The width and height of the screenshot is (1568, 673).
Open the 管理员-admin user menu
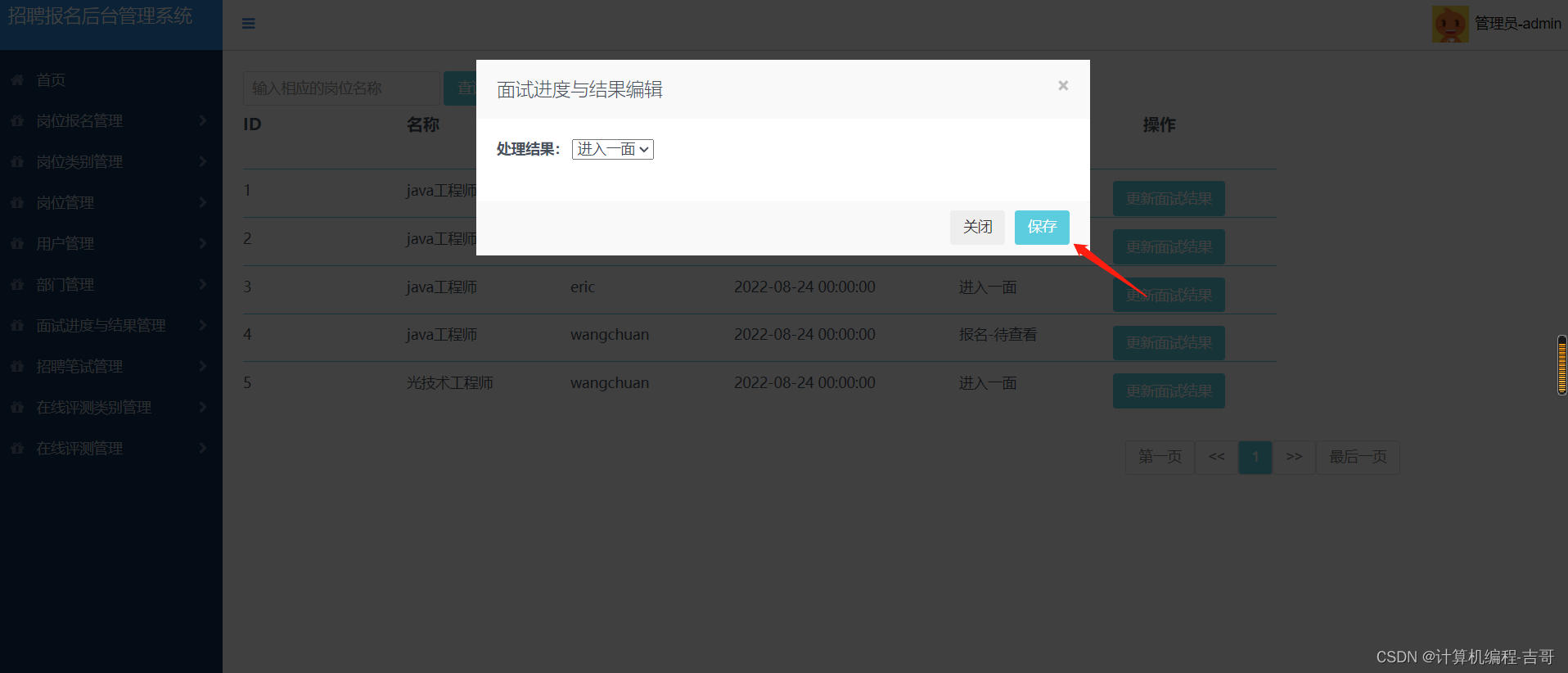1517,24
